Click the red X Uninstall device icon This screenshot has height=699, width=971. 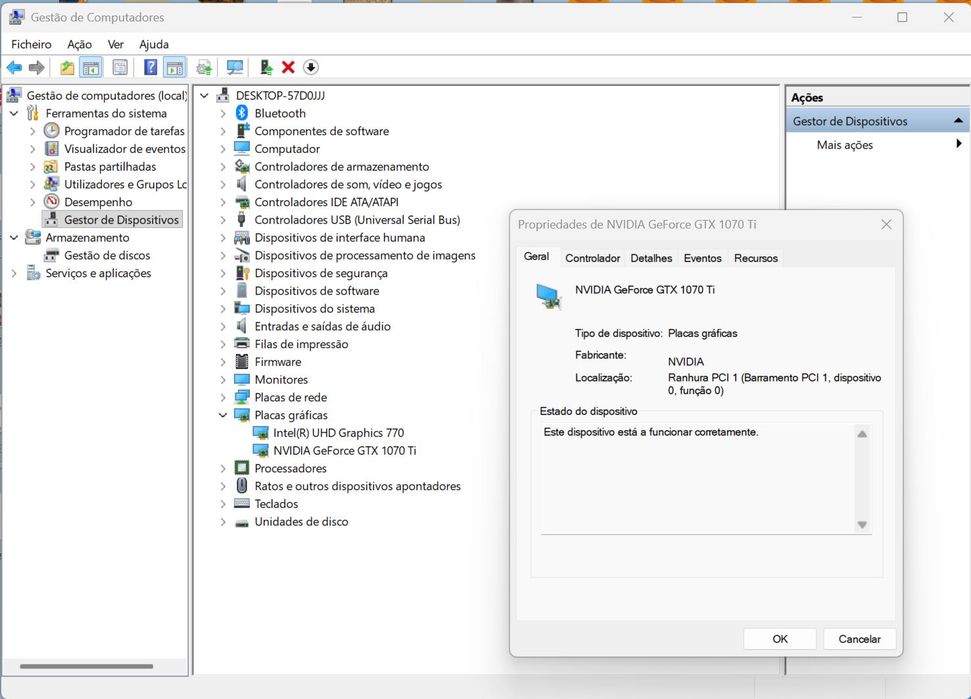coord(288,67)
